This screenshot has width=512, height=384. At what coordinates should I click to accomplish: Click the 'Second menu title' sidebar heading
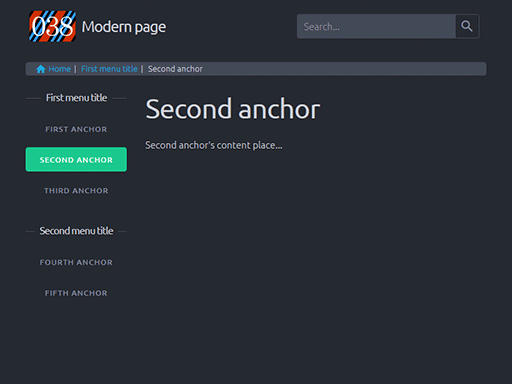[x=76, y=231]
